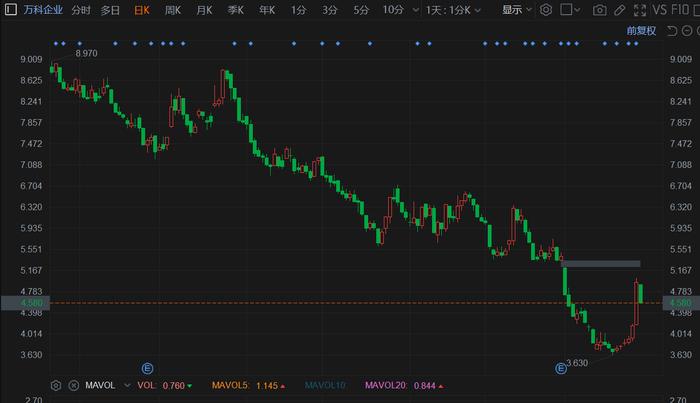This screenshot has width=700, height=403.
Task: Select the pencil drawing tool
Action: click(619, 10)
